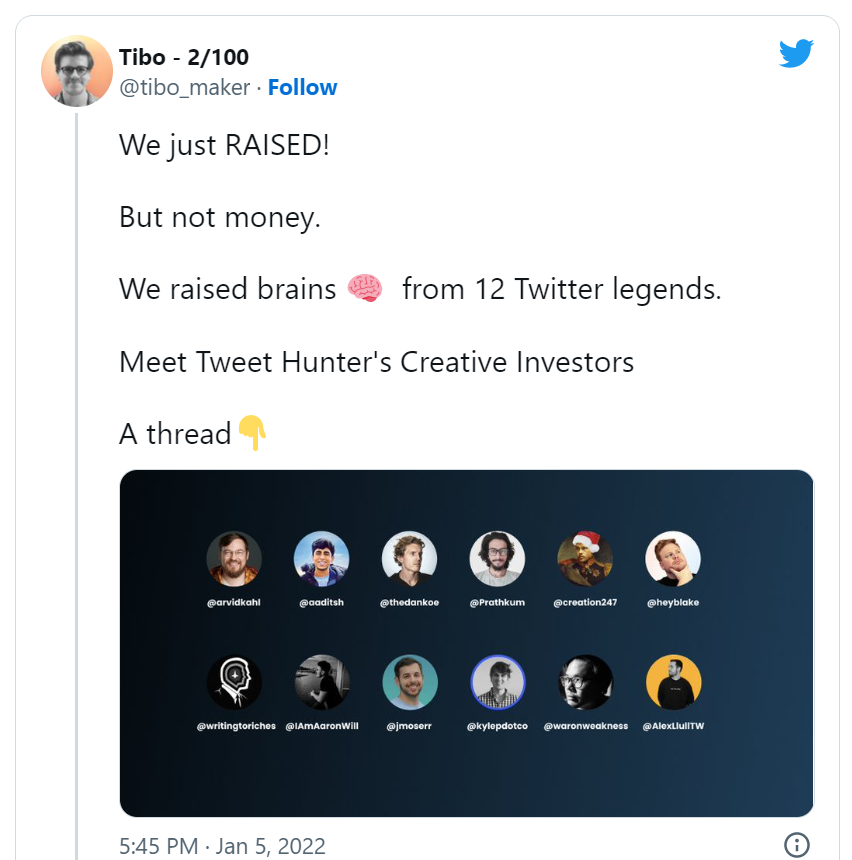
Task: Click the tweet text about Creative Investors
Action: (376, 362)
